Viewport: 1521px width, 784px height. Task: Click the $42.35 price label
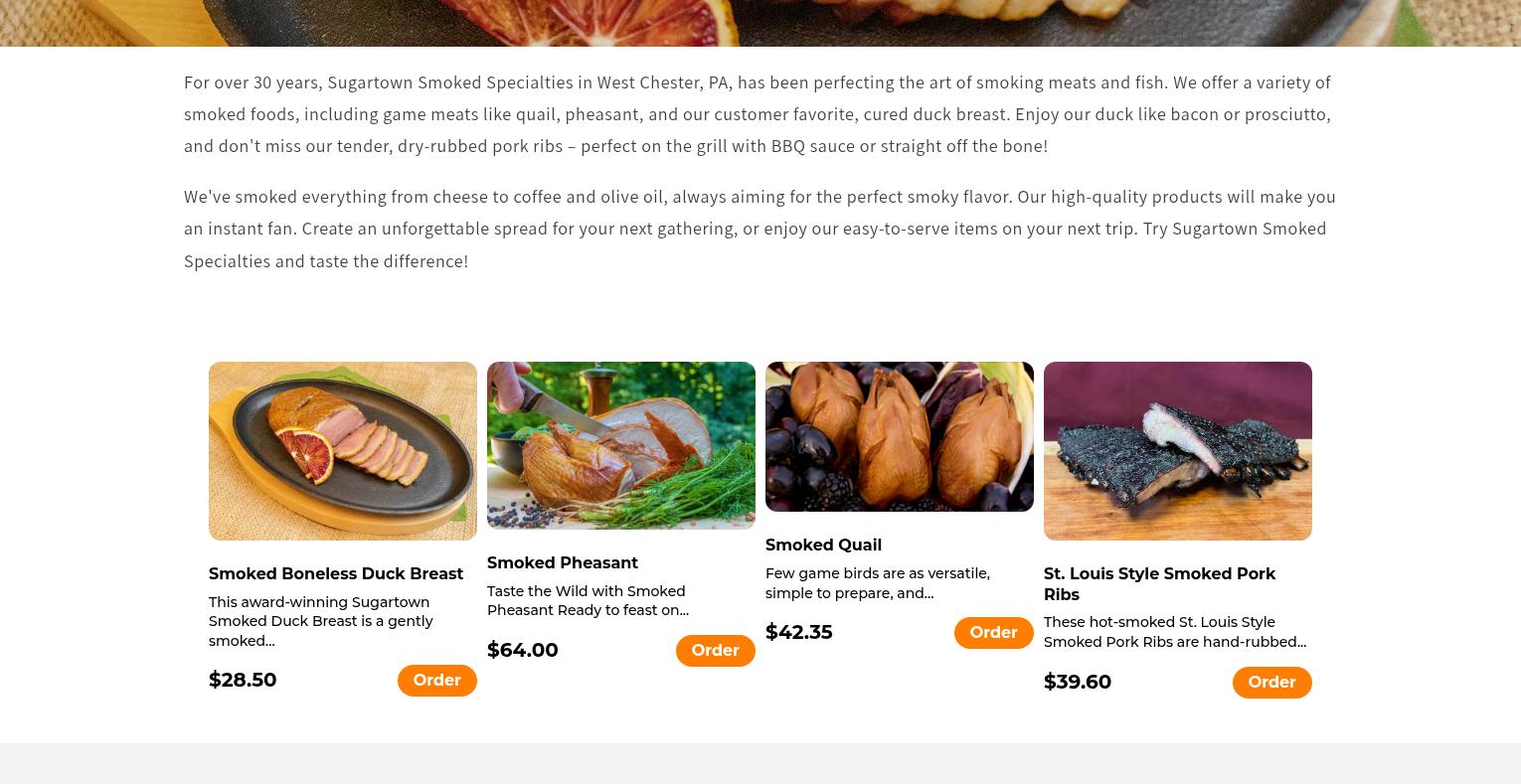coord(798,632)
